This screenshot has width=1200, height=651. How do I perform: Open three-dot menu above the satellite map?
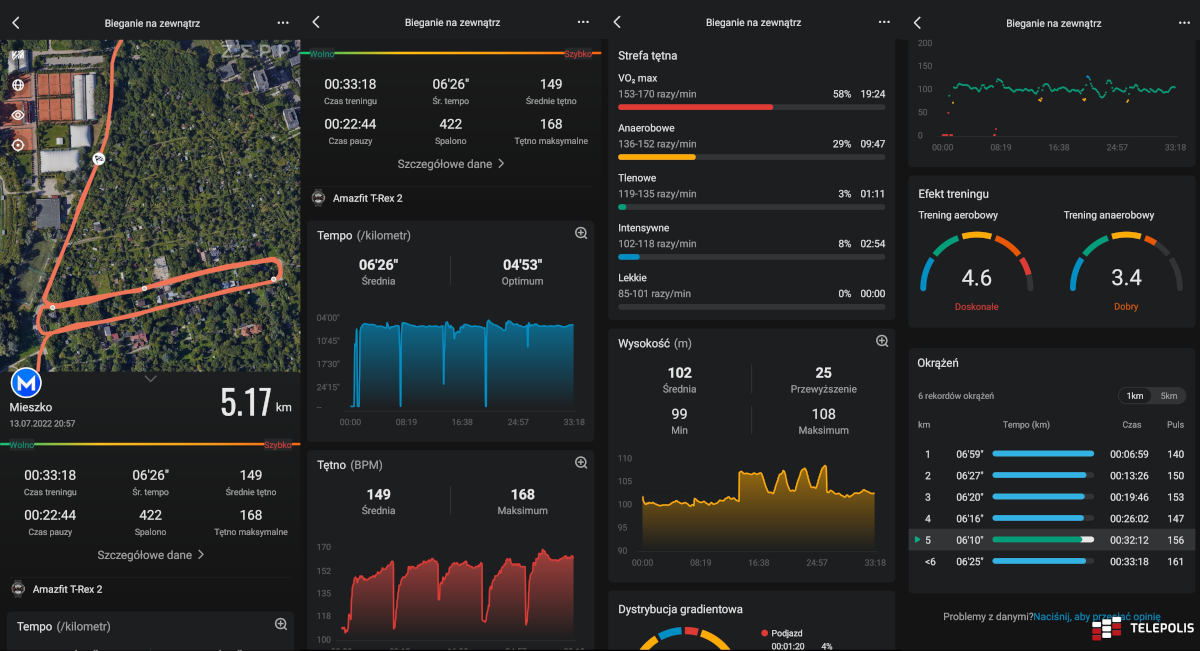283,22
